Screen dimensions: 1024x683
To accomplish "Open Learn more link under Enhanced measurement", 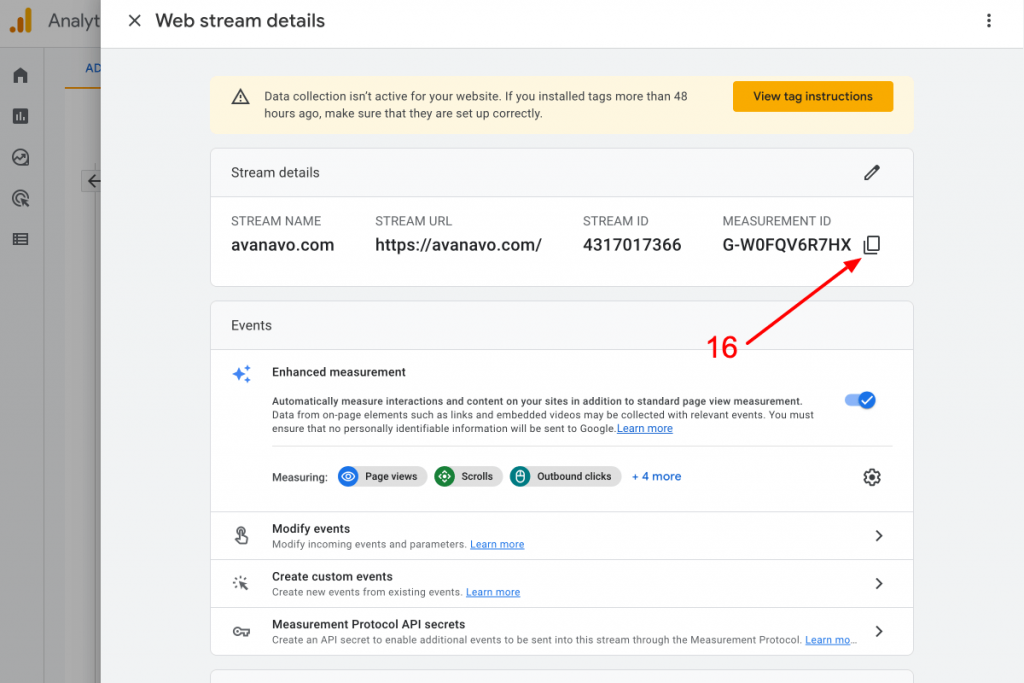I will tap(645, 428).
